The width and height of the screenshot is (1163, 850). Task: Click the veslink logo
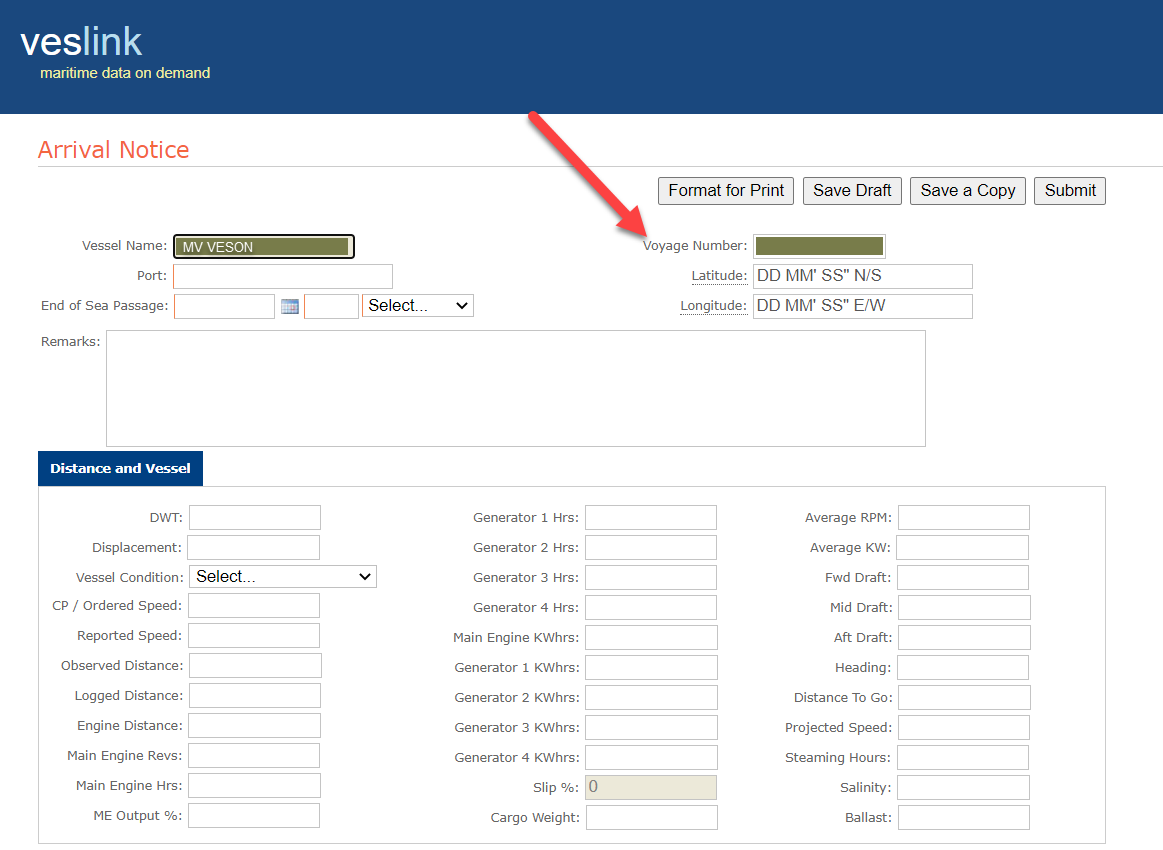[x=80, y=42]
